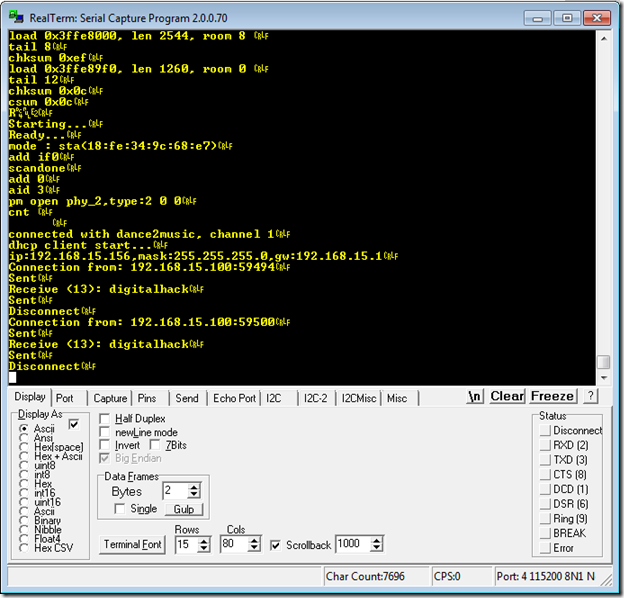Switch to the Capture tab
Image resolution: width=624 pixels, height=598 pixels.
110,398
